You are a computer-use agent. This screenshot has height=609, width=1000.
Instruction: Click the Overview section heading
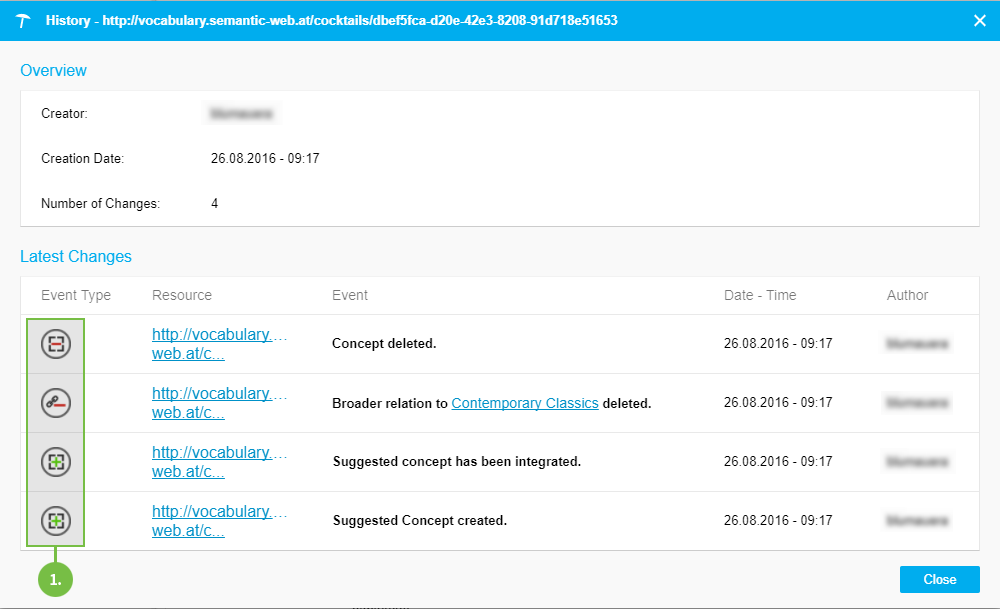[x=53, y=71]
